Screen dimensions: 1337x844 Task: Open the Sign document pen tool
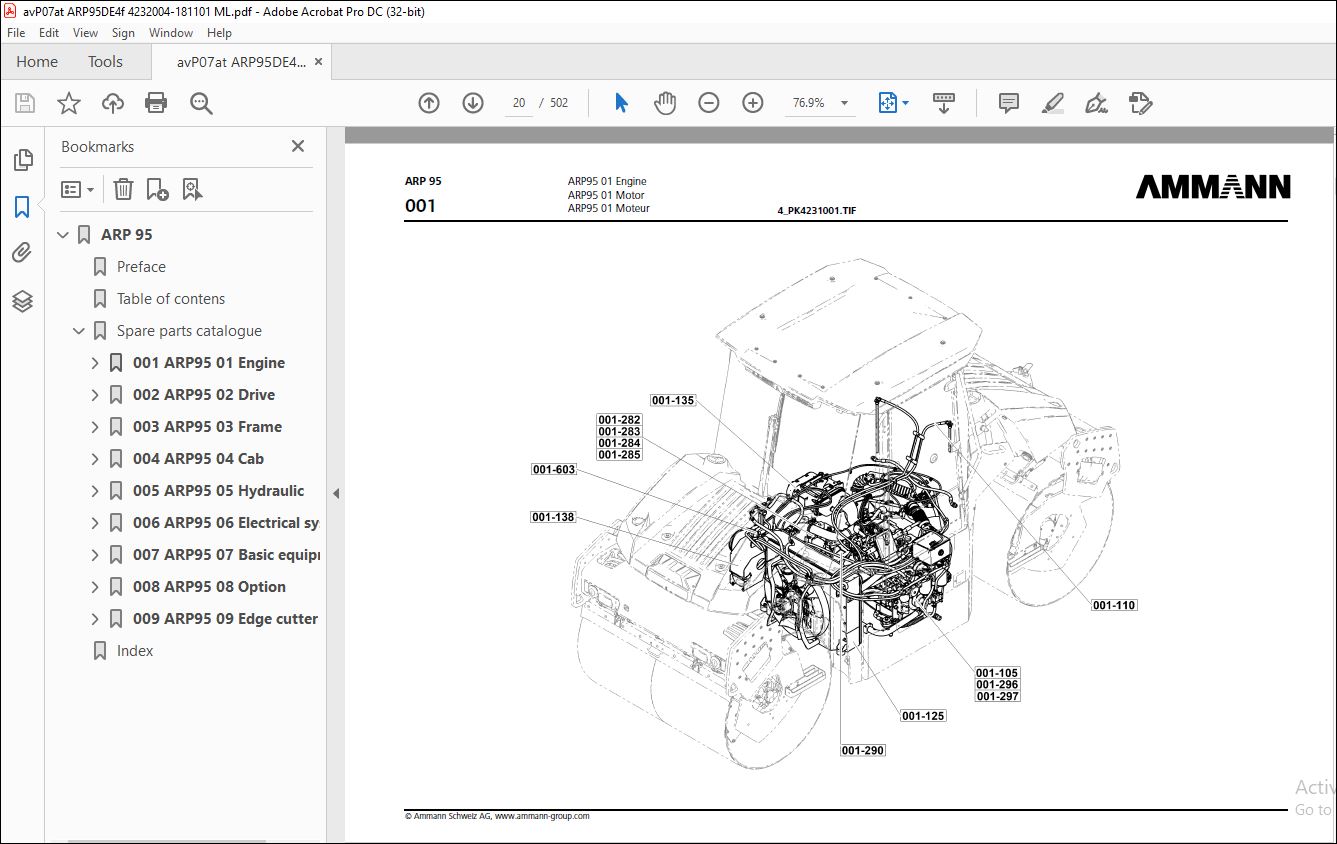pos(1096,103)
